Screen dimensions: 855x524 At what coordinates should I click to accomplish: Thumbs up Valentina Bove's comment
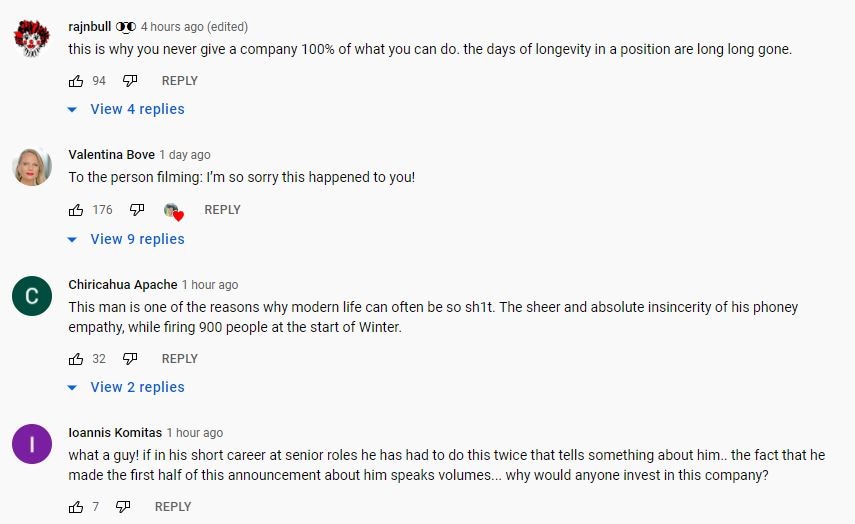[76, 210]
